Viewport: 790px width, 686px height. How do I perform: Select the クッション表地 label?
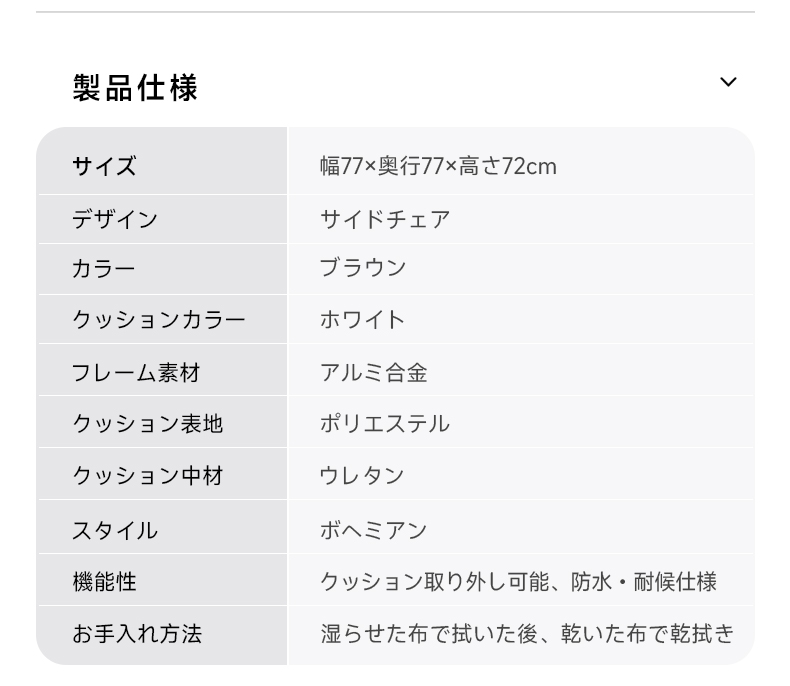pos(148,424)
